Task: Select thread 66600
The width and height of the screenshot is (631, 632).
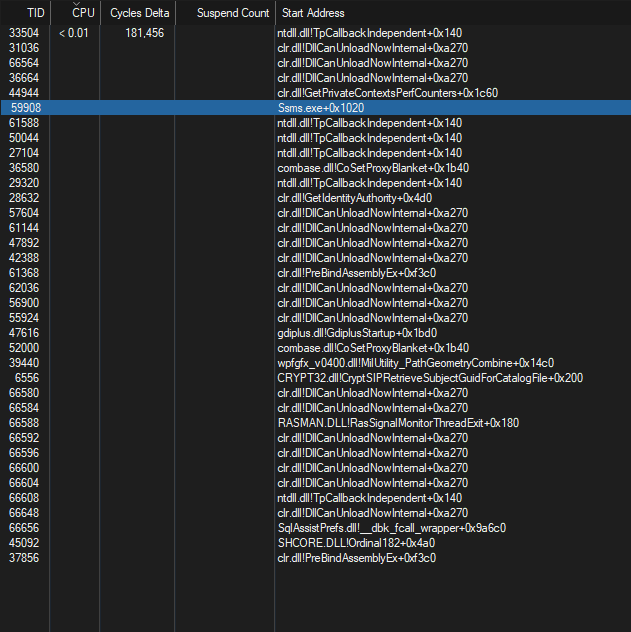Action: [316, 468]
